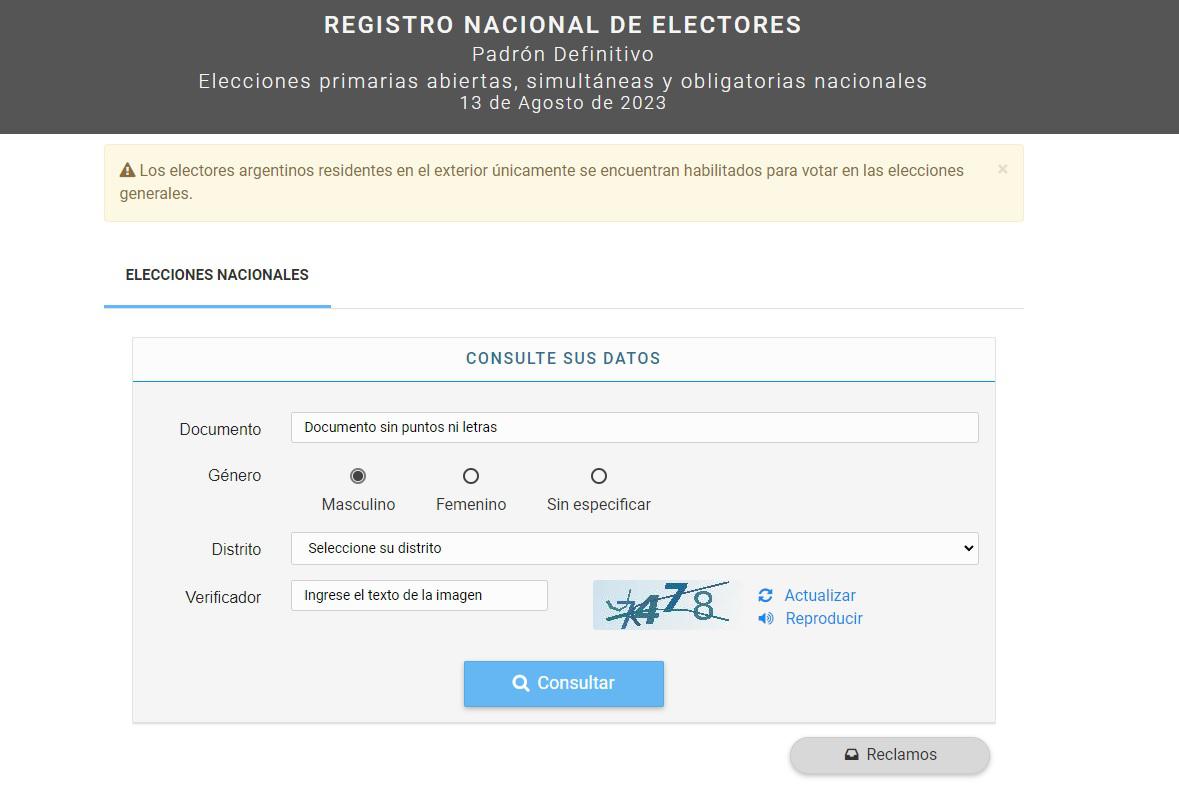
Task: Expand the district dropdown arrow
Action: click(x=967, y=548)
